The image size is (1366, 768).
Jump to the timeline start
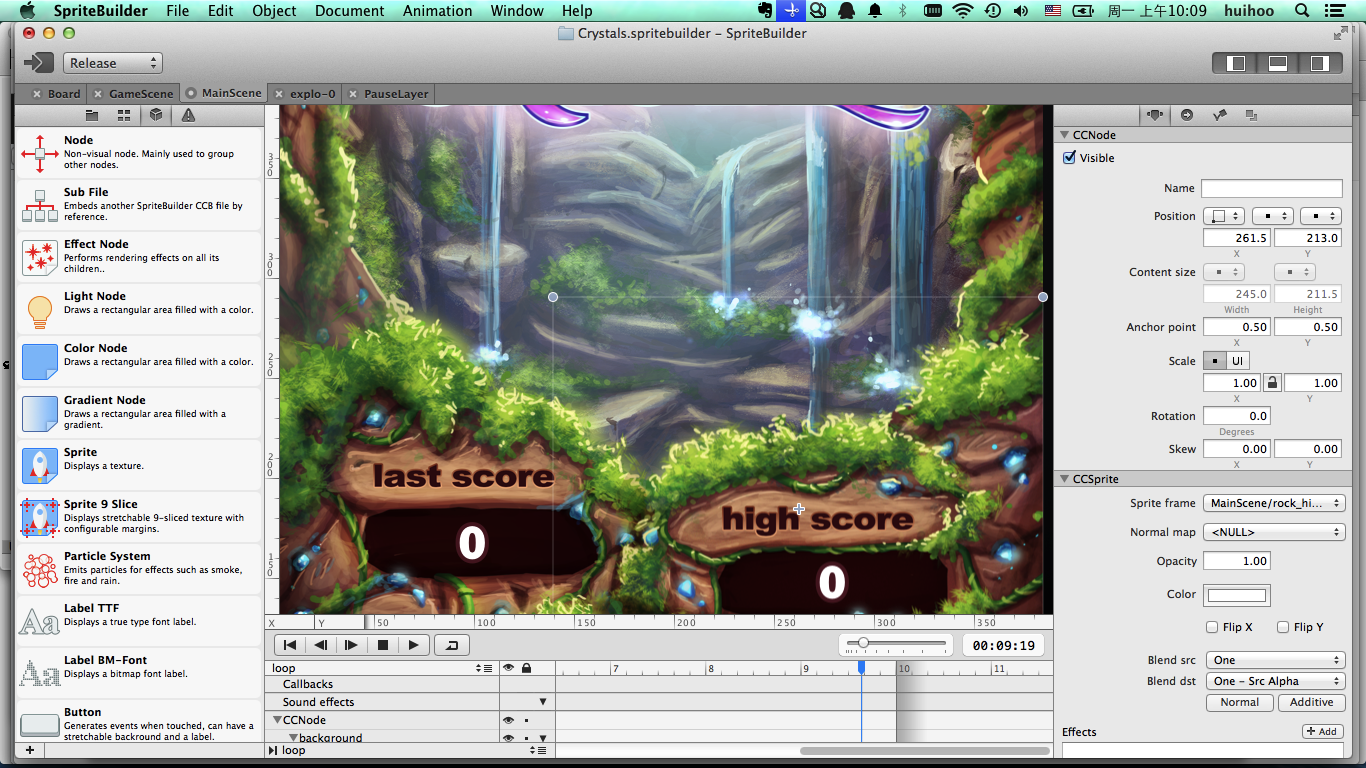tap(290, 645)
